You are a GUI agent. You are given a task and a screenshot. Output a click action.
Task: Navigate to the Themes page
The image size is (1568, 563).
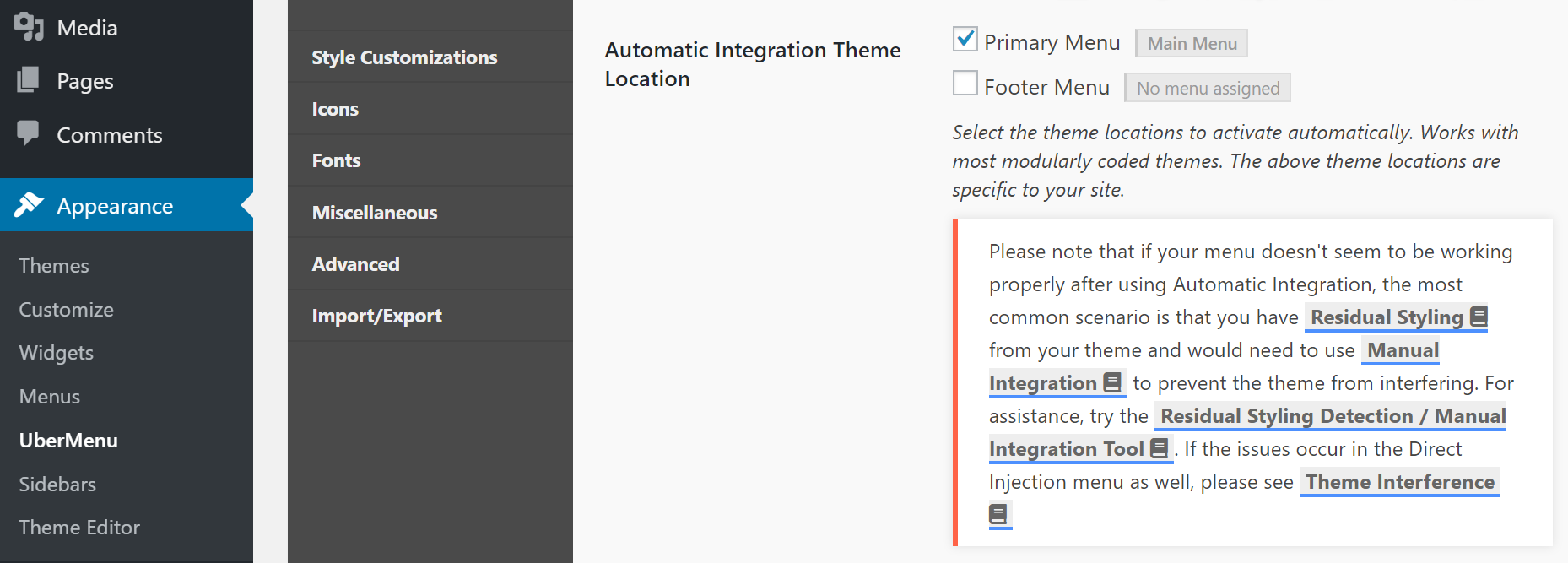(x=53, y=265)
